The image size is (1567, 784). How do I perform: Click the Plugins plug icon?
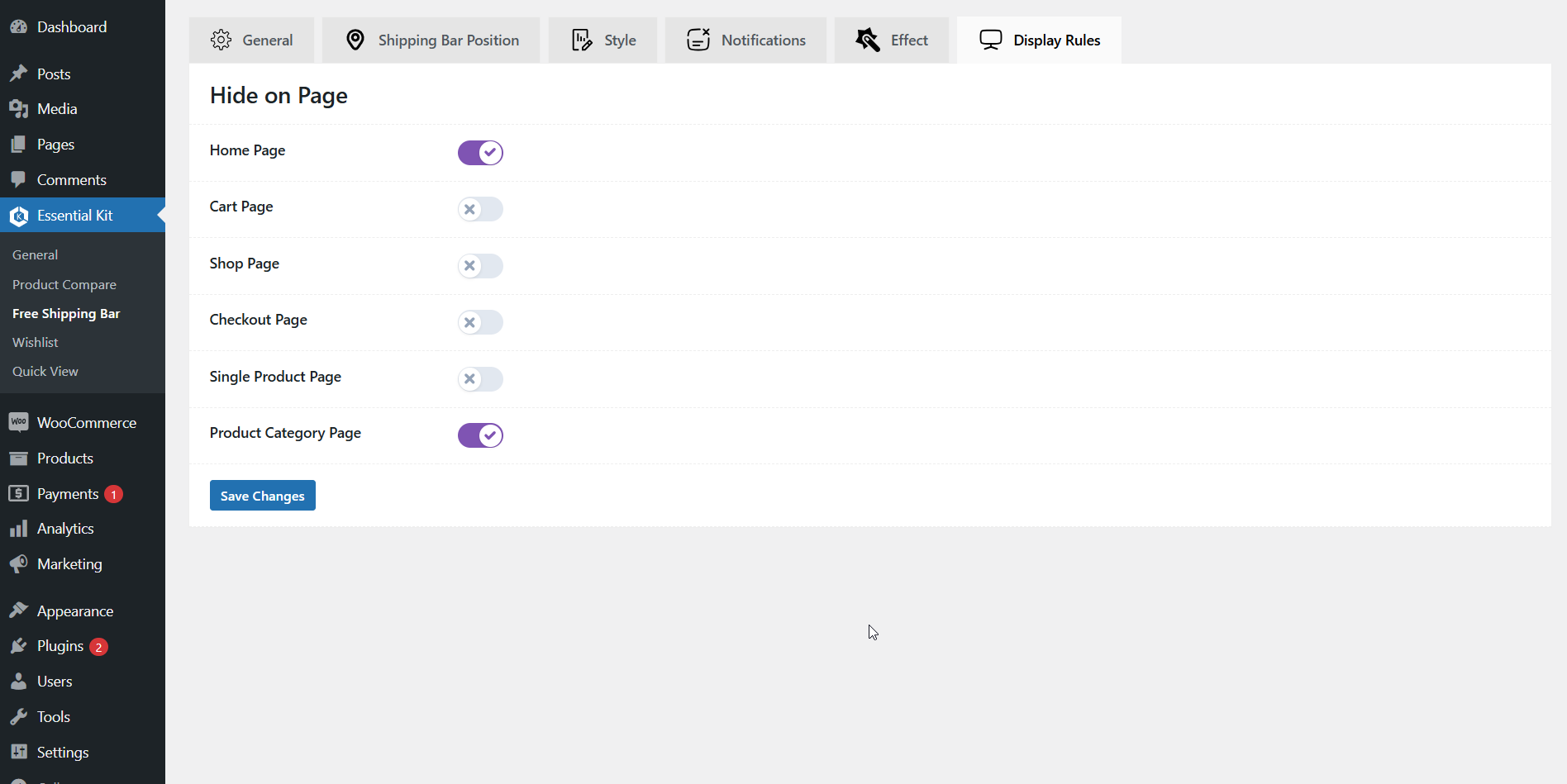(19, 646)
